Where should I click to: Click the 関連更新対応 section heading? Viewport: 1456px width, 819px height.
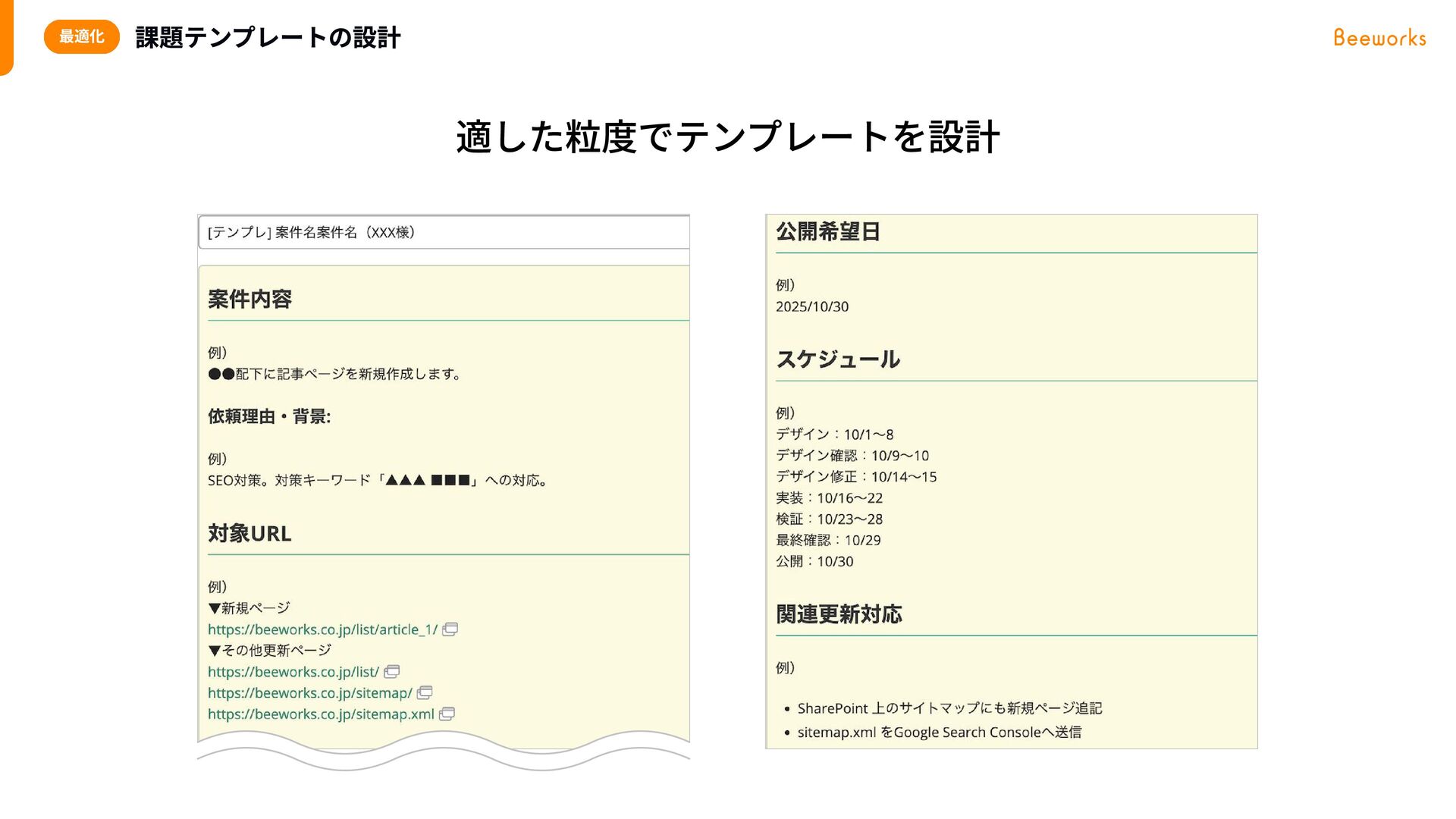pyautogui.click(x=839, y=614)
